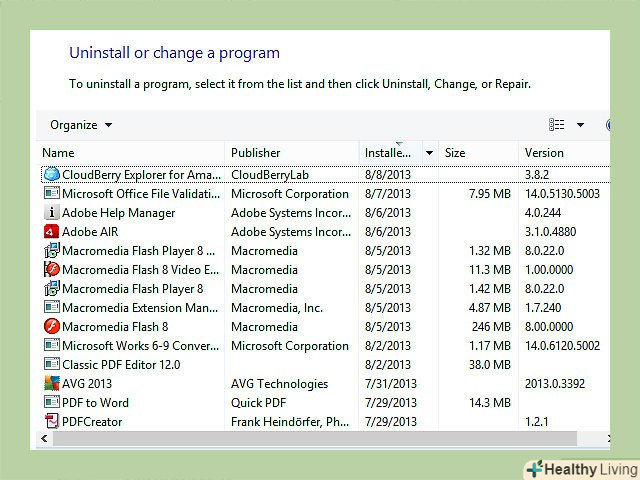
Task: Click the Classic PDF Editor 12.0 icon
Action: coord(51,364)
